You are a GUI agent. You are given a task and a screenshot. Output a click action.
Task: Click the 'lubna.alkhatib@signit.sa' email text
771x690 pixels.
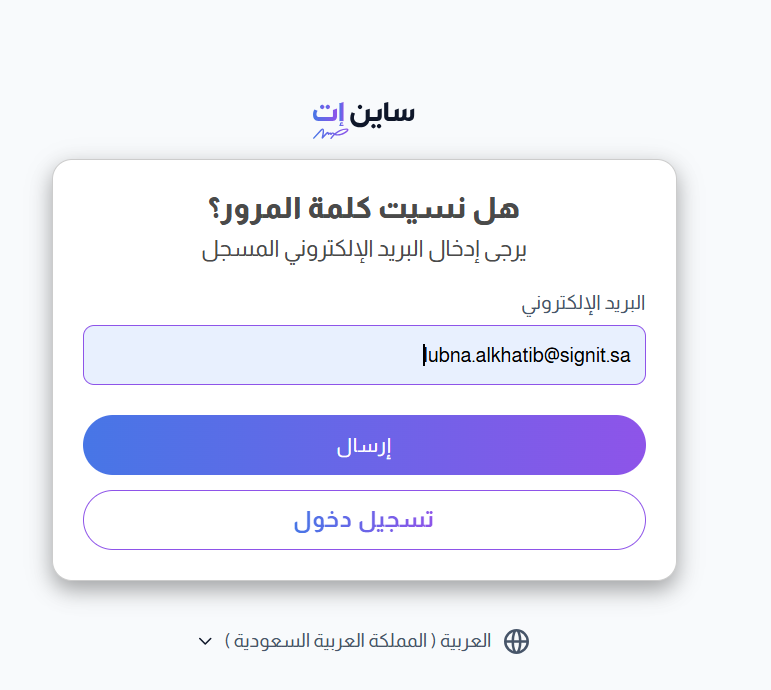point(527,355)
